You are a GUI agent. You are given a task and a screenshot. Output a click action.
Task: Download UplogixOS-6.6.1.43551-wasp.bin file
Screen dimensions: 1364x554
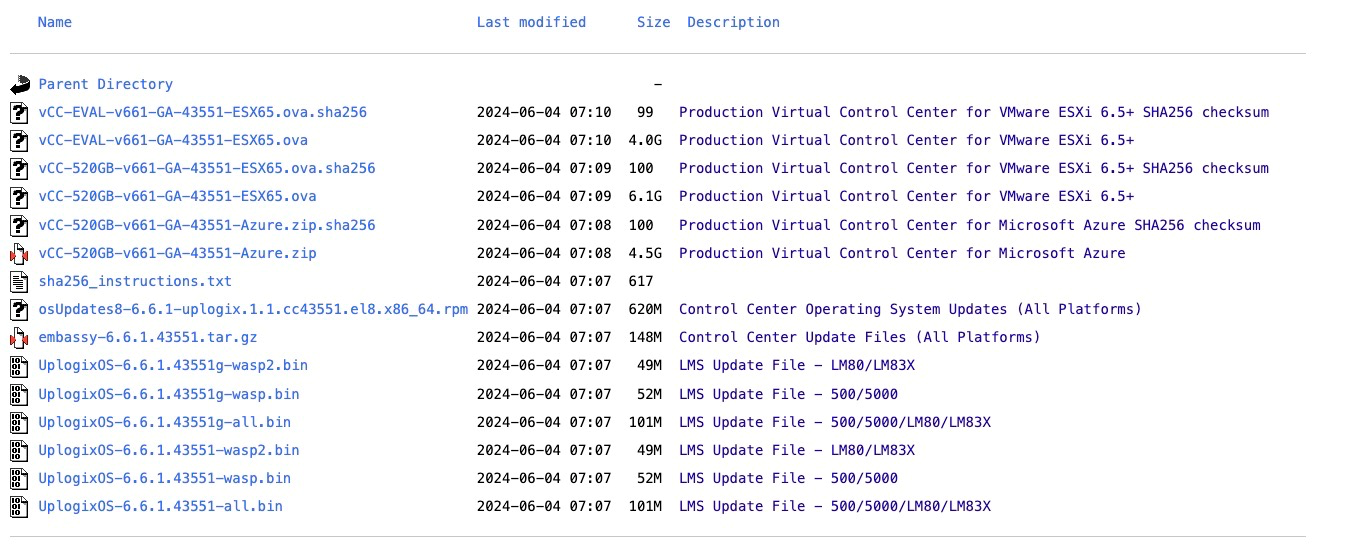tap(164, 479)
